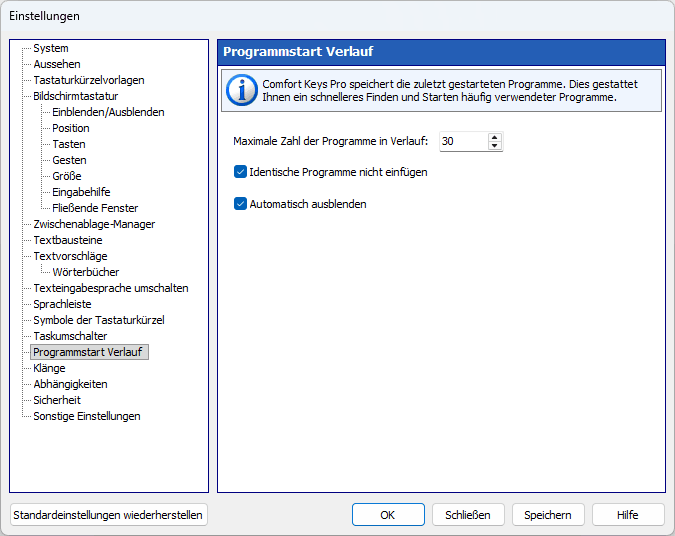Open Hilfe button
Screen dimensions: 675x536
(628, 514)
